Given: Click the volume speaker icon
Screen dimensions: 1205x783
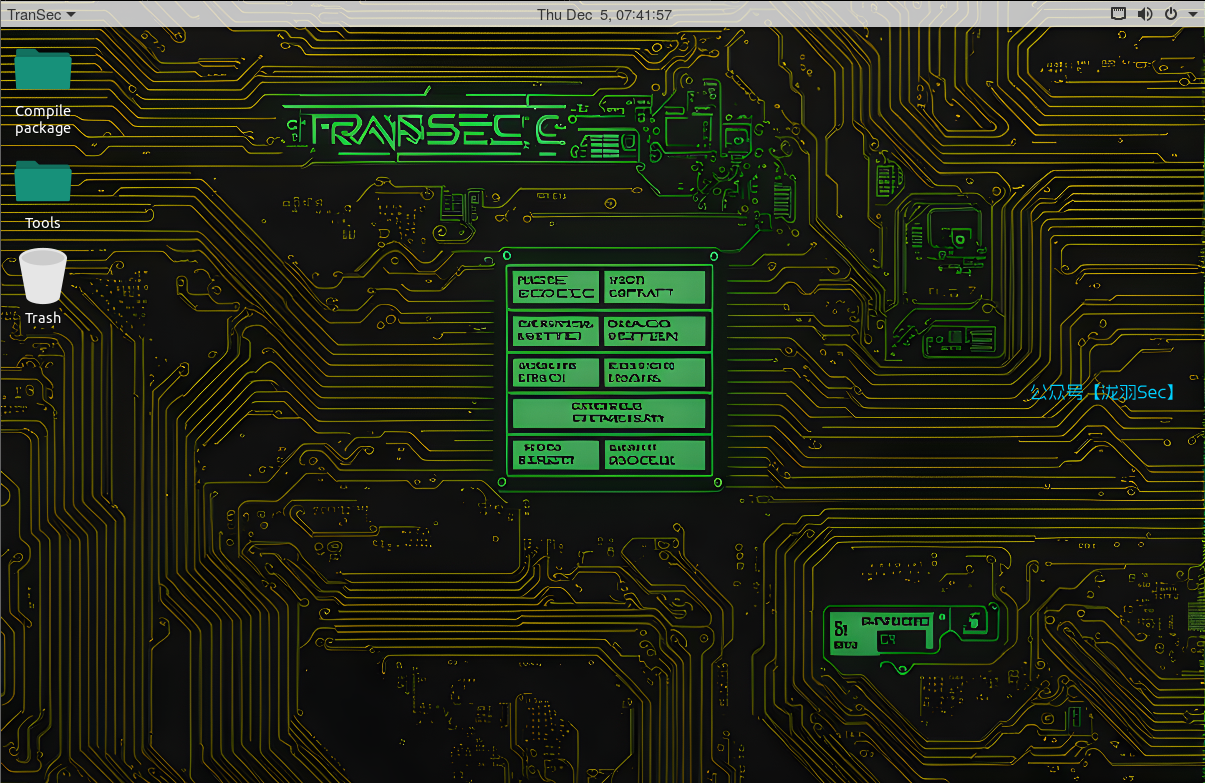Looking at the screenshot, I should click(1145, 14).
